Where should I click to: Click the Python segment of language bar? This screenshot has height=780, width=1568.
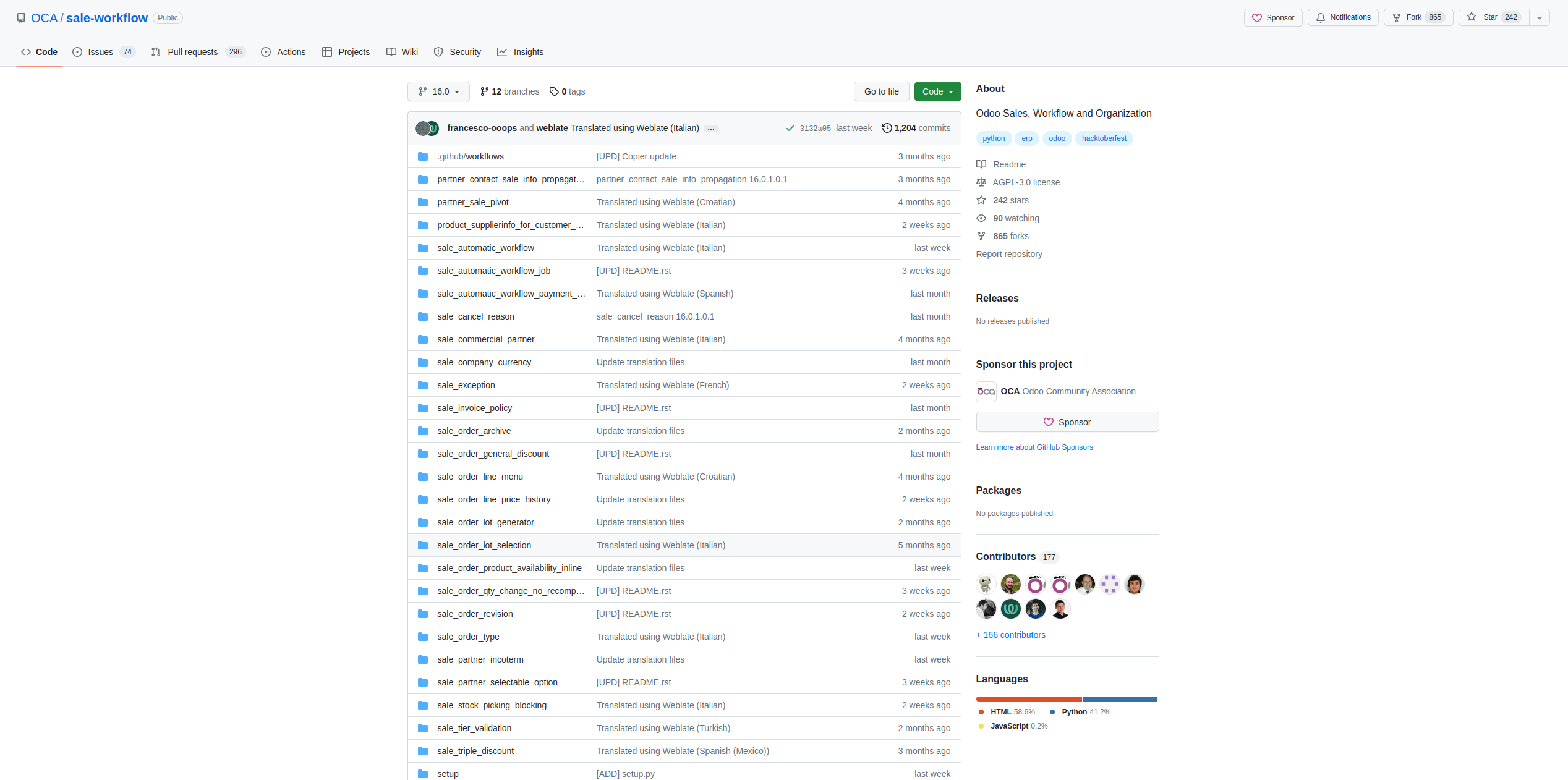pyautogui.click(x=1120, y=699)
